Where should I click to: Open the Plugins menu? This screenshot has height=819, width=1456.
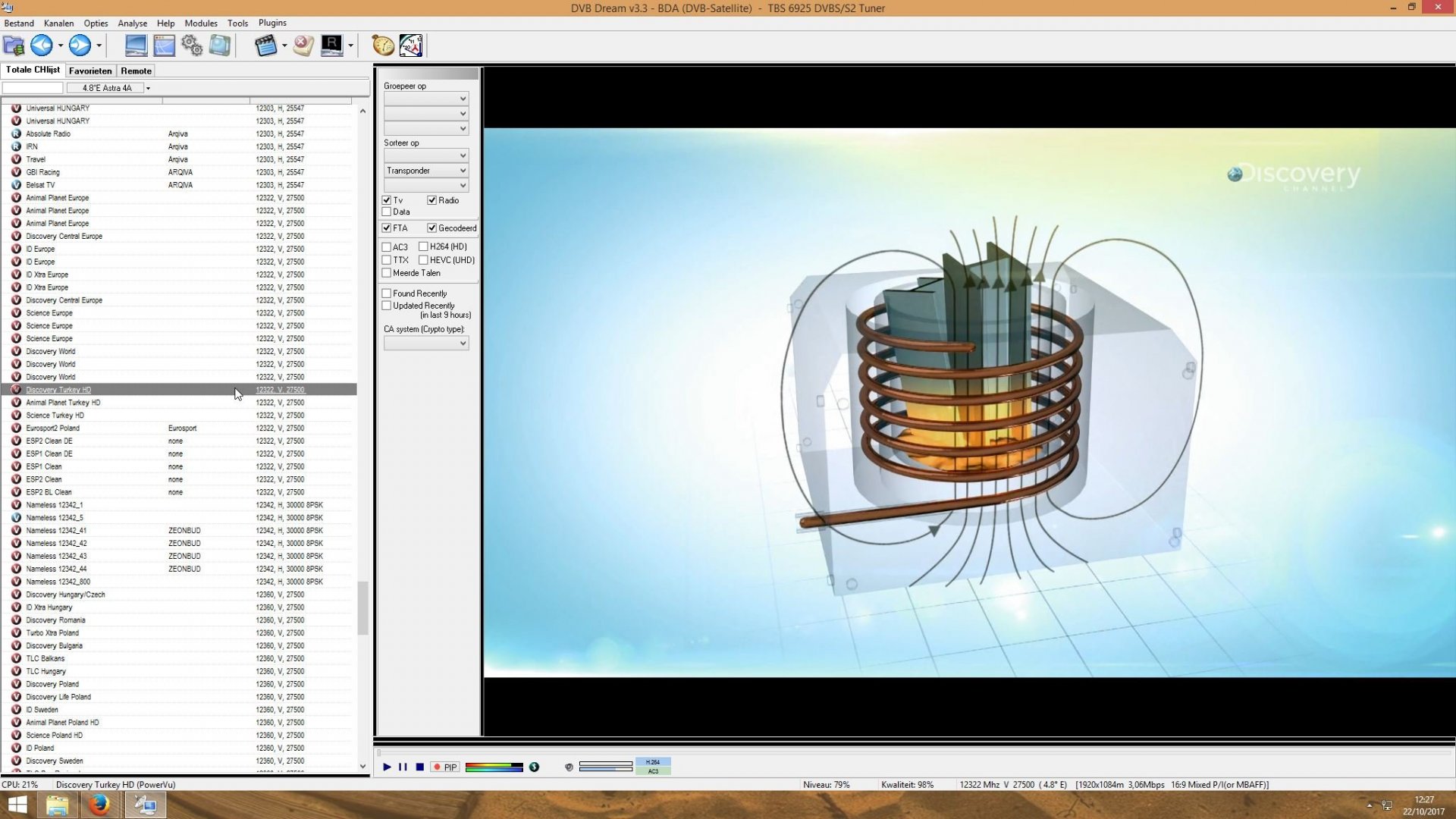pos(271,23)
